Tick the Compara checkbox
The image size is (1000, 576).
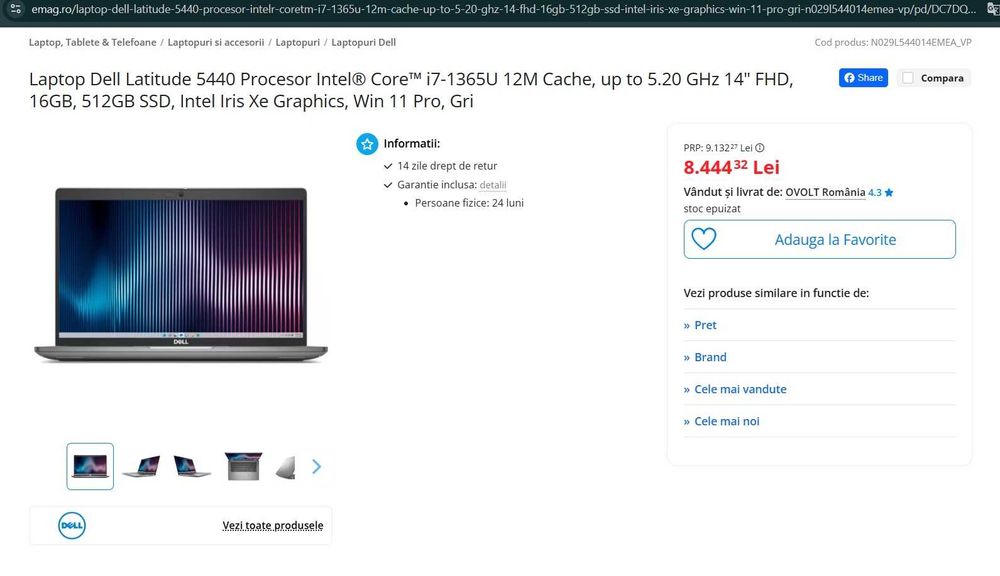coord(908,78)
